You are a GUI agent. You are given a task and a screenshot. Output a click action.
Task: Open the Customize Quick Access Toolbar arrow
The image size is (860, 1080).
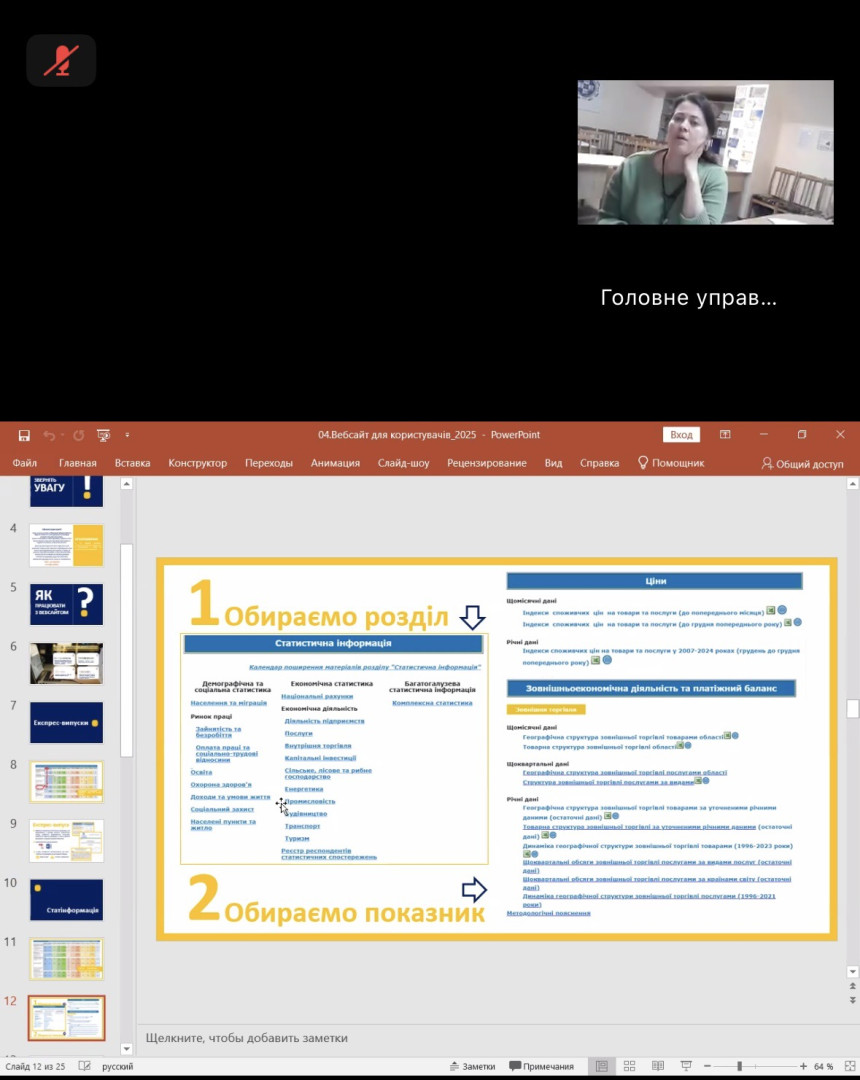point(127,435)
